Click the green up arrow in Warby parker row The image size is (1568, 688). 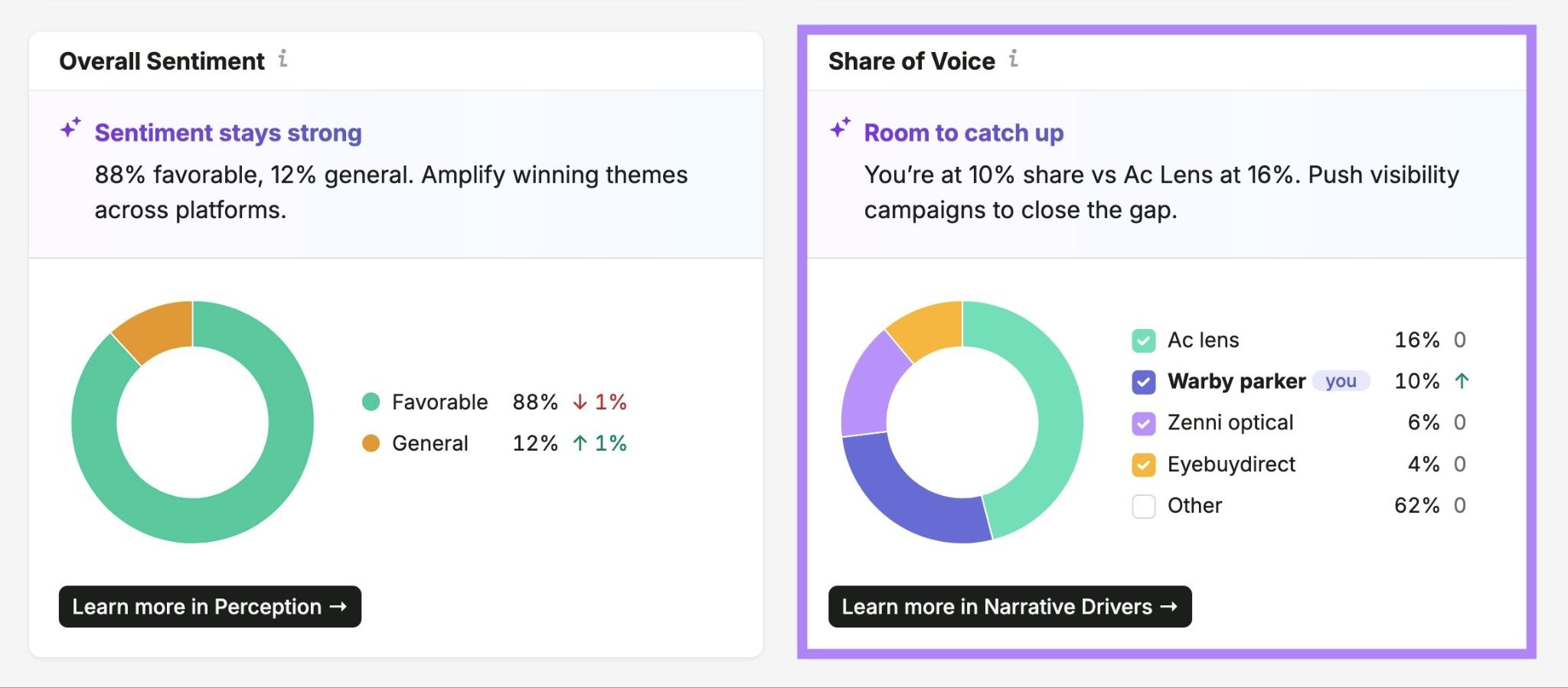(1461, 380)
